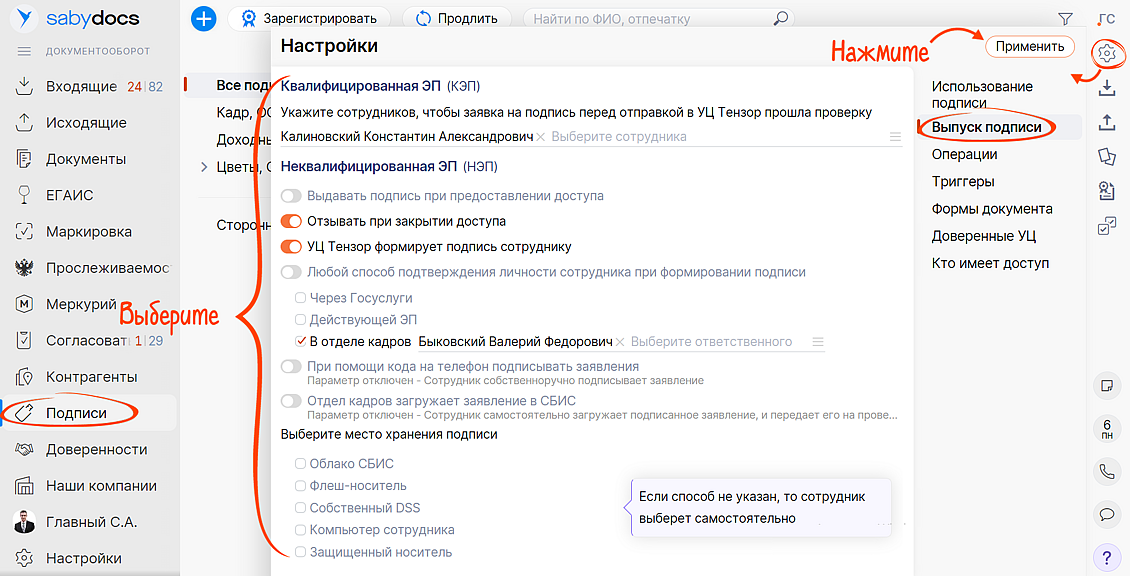This screenshot has height=576, width=1130.
Task: Open employee list icon in КЭП row
Action: point(895,137)
